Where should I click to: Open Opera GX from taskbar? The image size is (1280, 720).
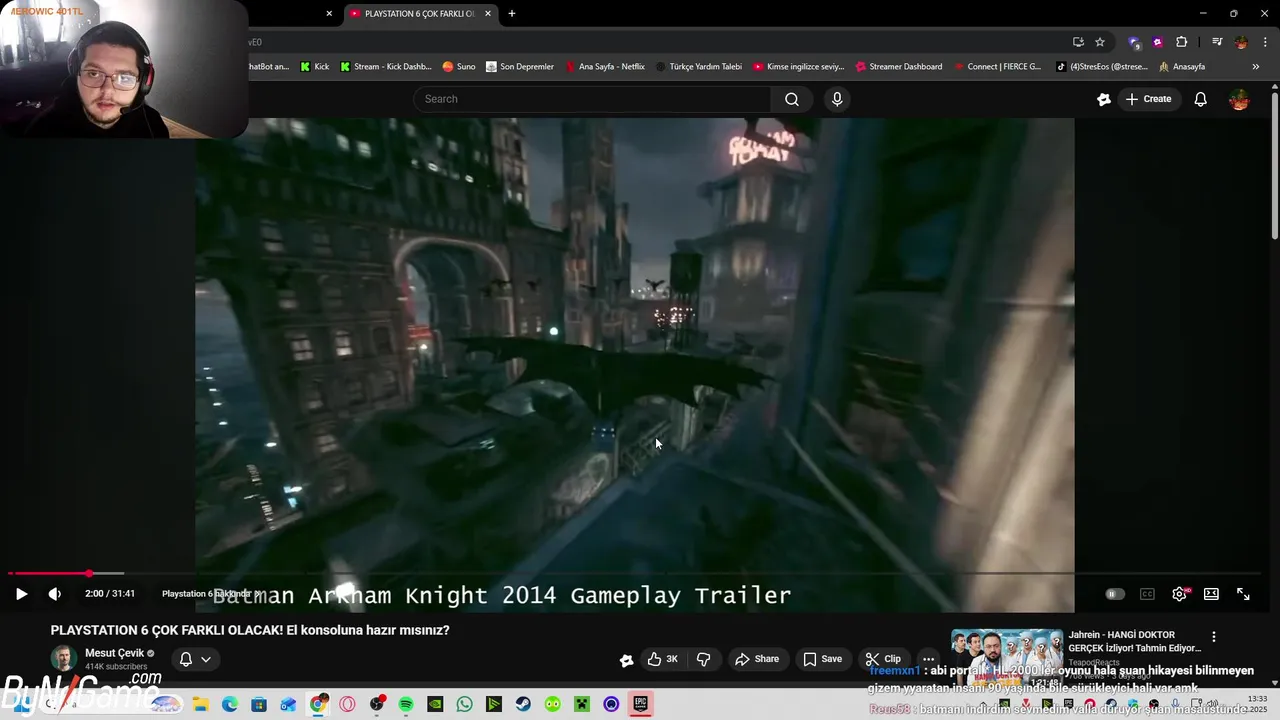(347, 704)
